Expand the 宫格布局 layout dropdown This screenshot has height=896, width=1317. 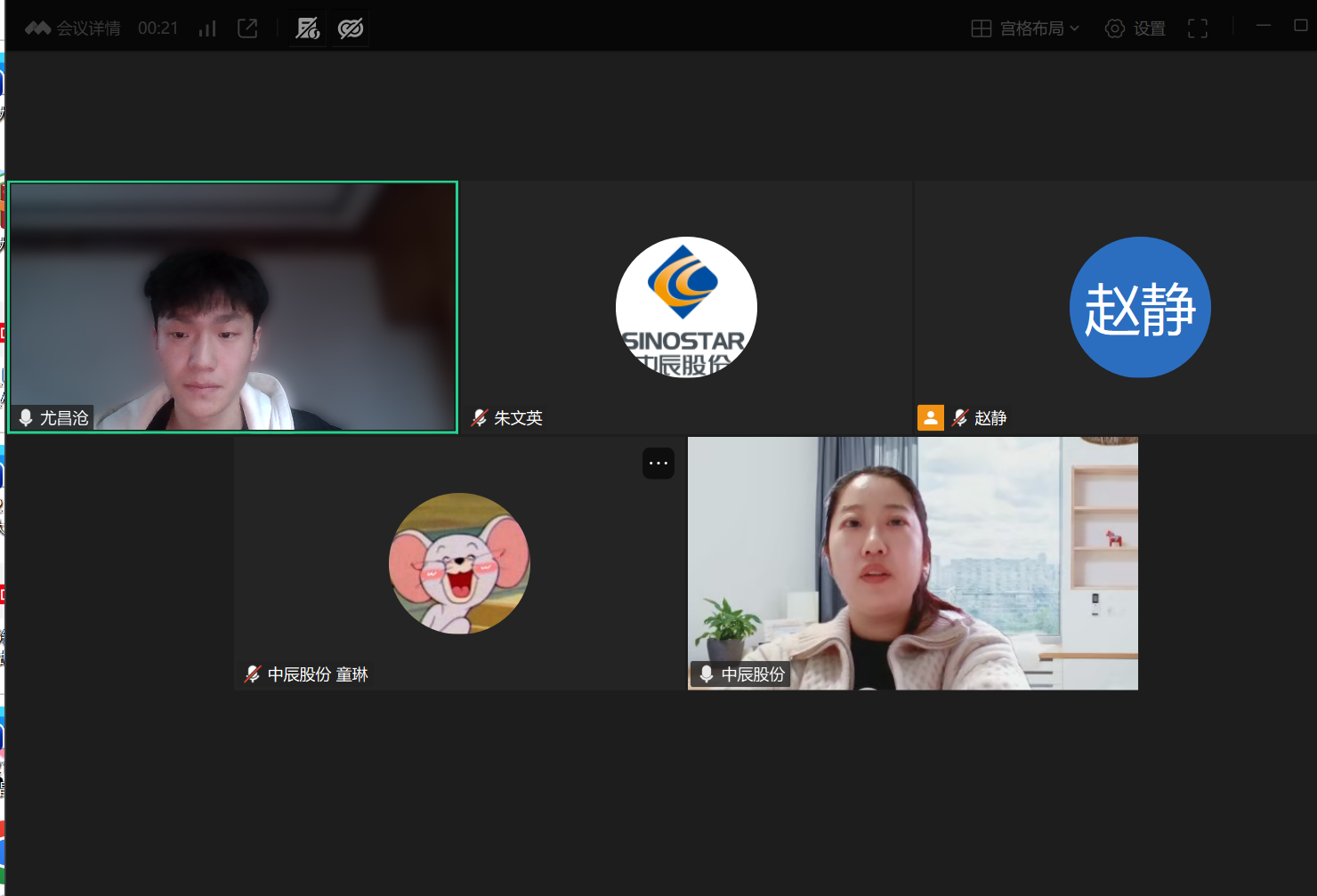[x=1025, y=28]
